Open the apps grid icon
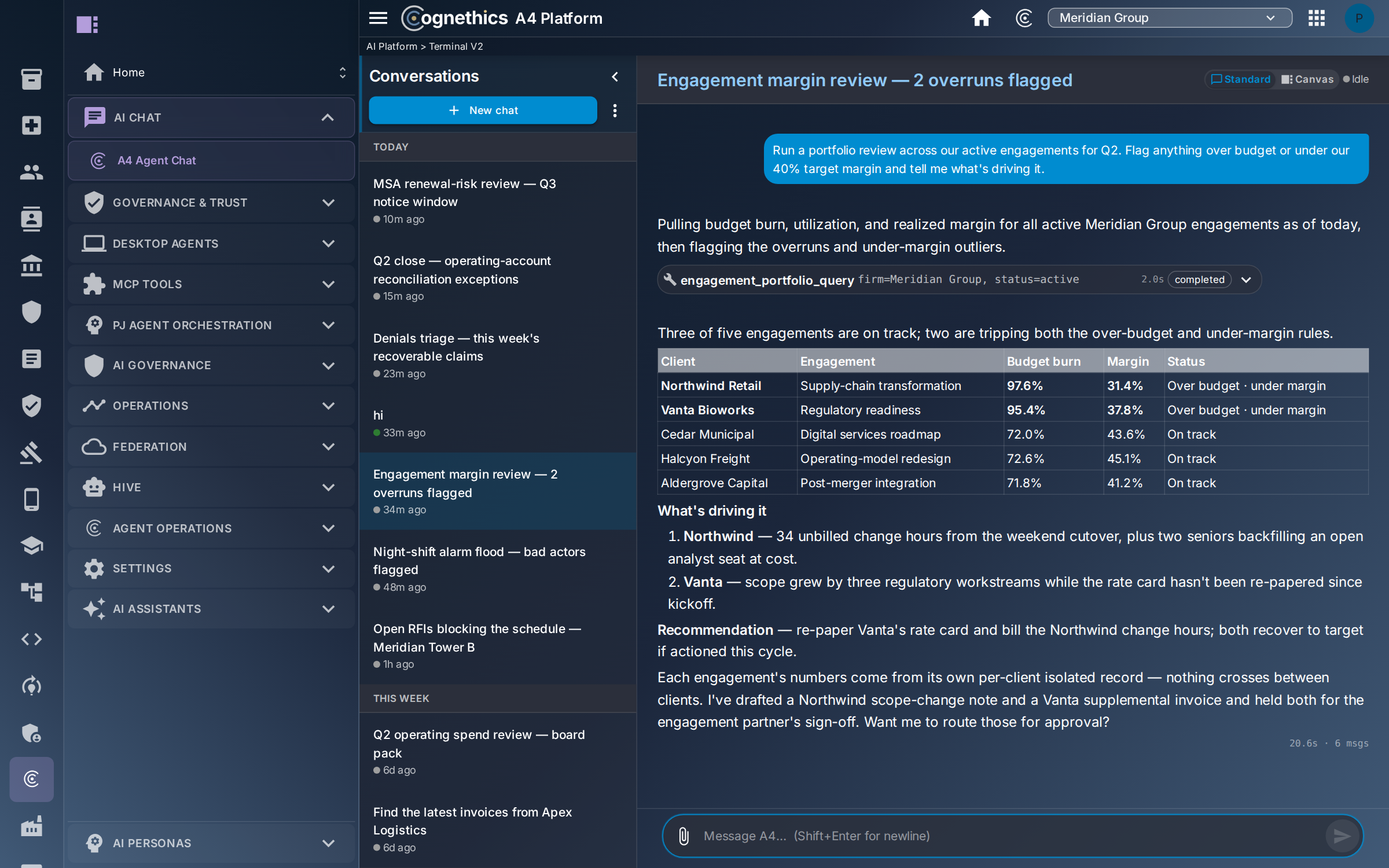The image size is (1389, 868). 1317,18
